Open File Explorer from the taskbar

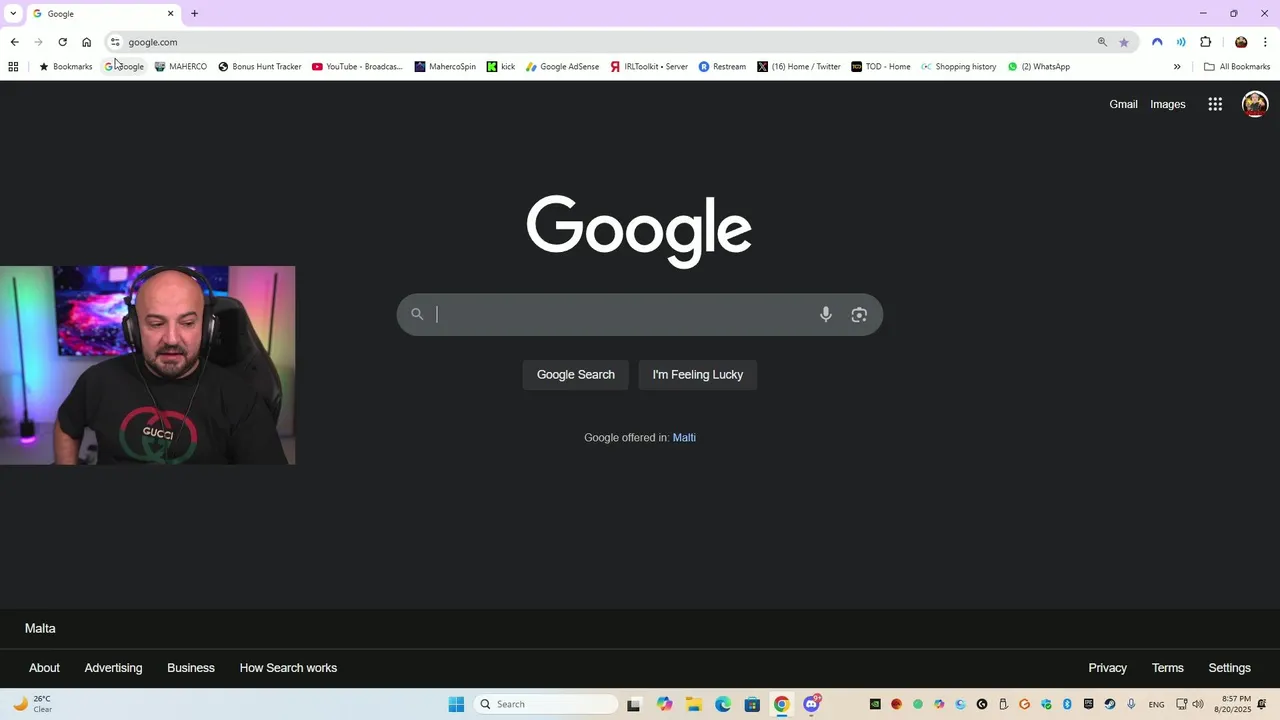click(x=694, y=704)
